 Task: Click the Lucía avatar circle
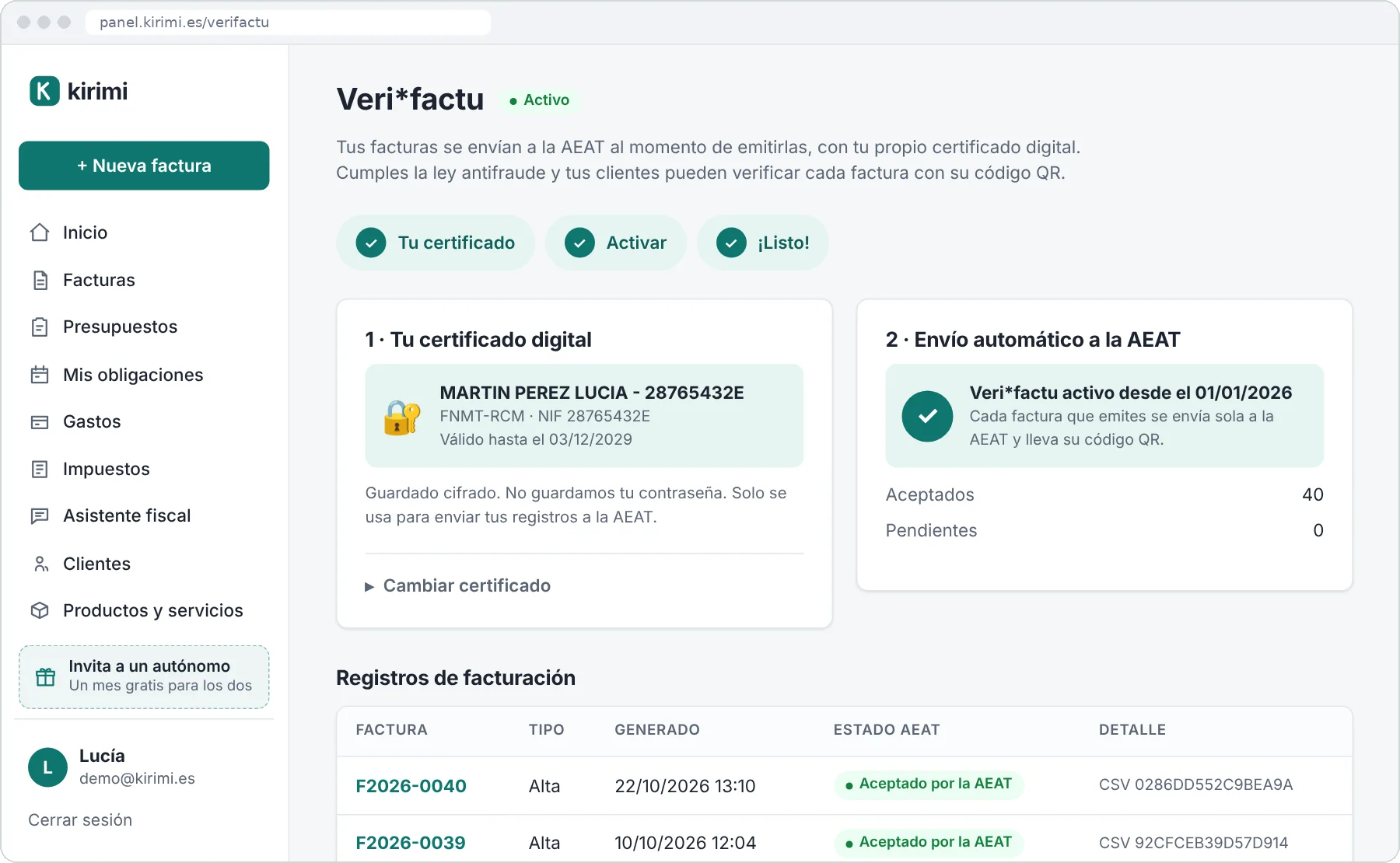pos(47,767)
